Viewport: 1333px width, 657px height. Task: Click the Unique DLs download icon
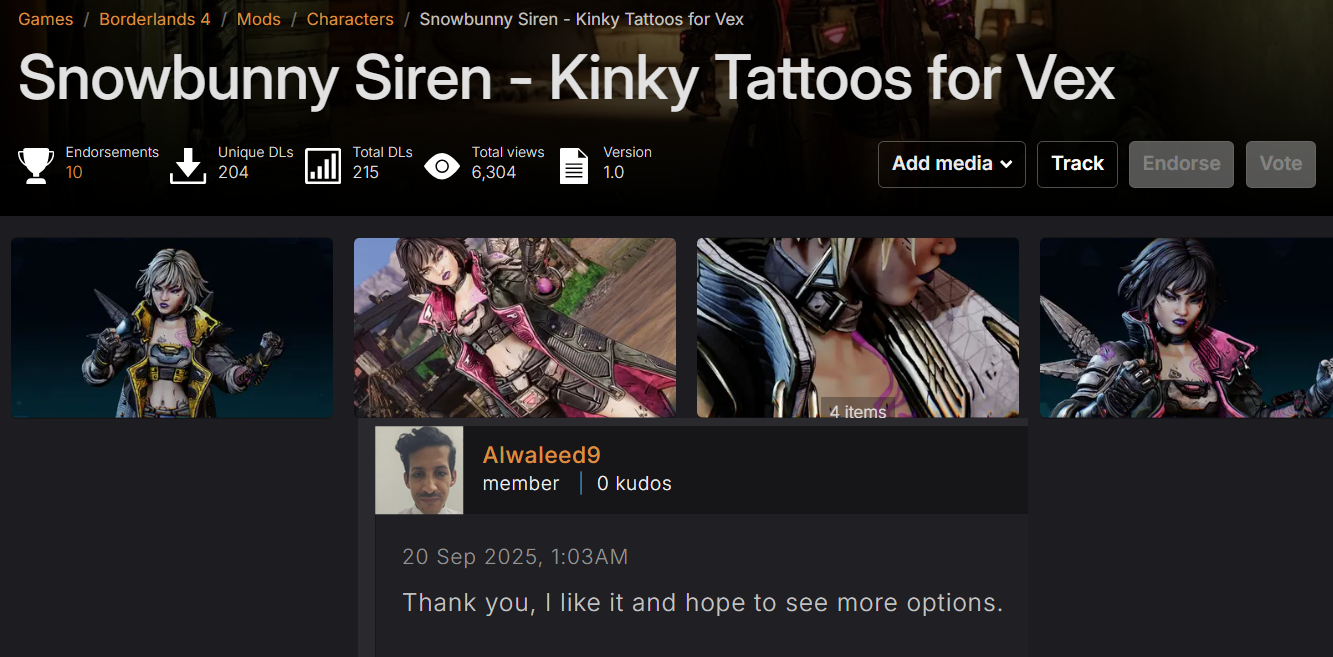187,165
